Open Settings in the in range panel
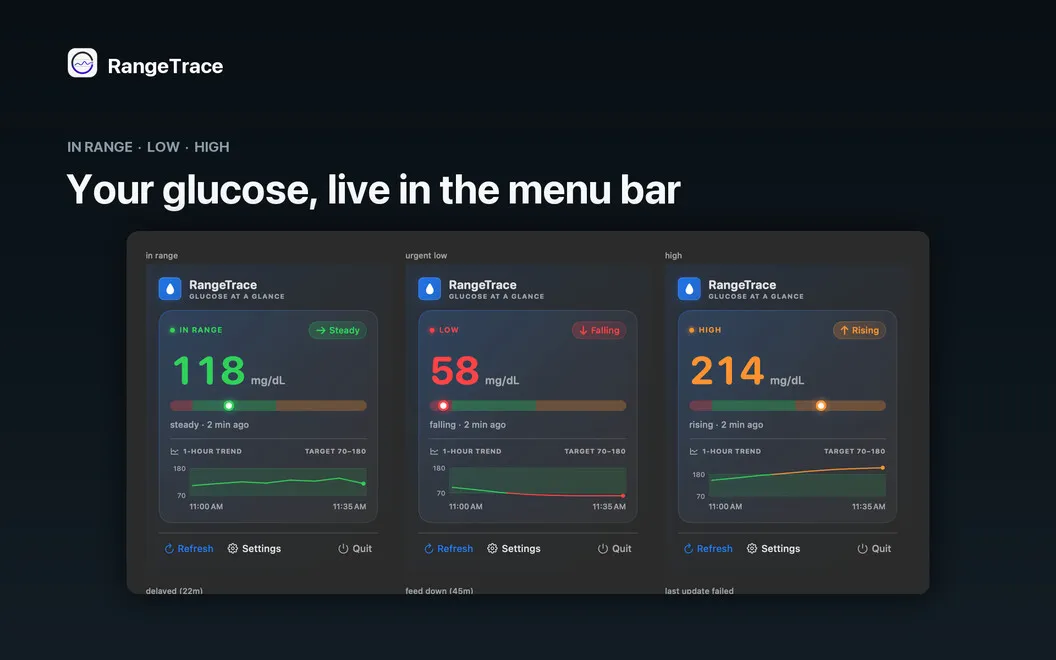Image resolution: width=1056 pixels, height=660 pixels. click(254, 549)
